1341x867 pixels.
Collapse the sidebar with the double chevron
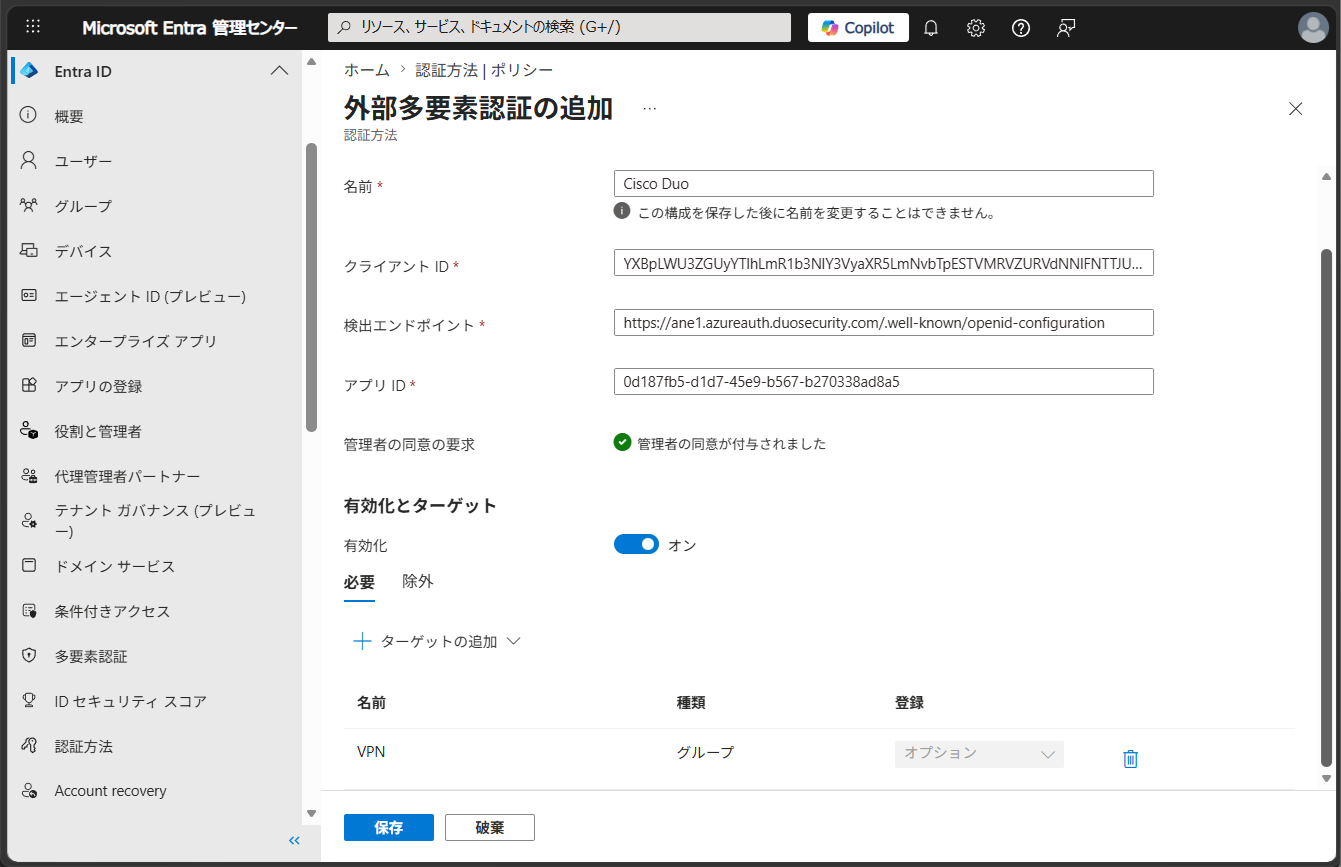[x=294, y=841]
